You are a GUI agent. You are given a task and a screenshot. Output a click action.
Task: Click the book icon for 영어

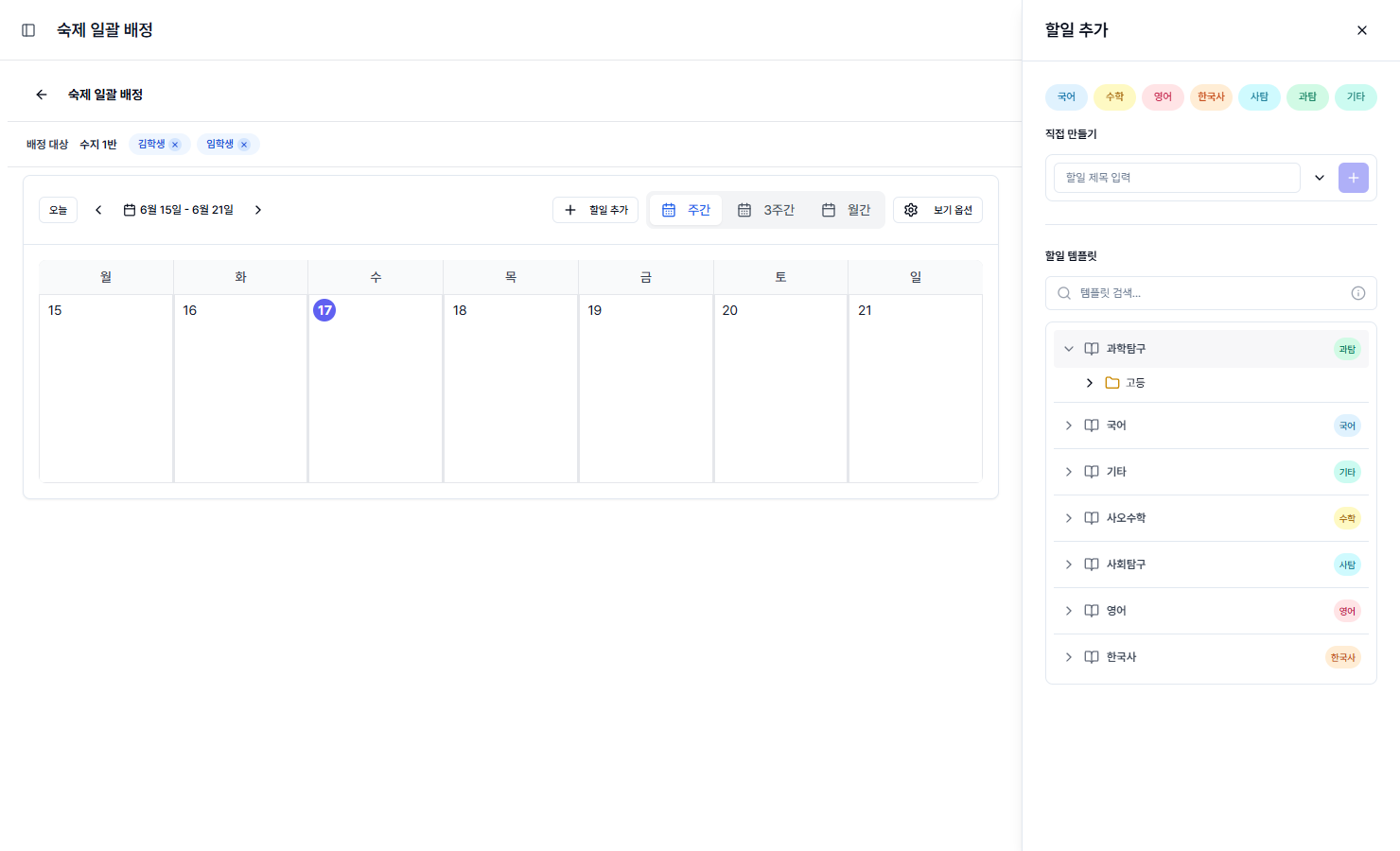[1092, 611]
